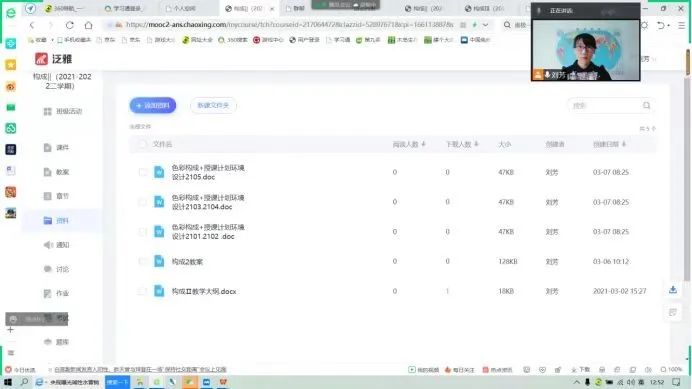Viewport: 692px width, 389px height.
Task: Click the magnifier icon in the file search box
Action: click(x=646, y=106)
